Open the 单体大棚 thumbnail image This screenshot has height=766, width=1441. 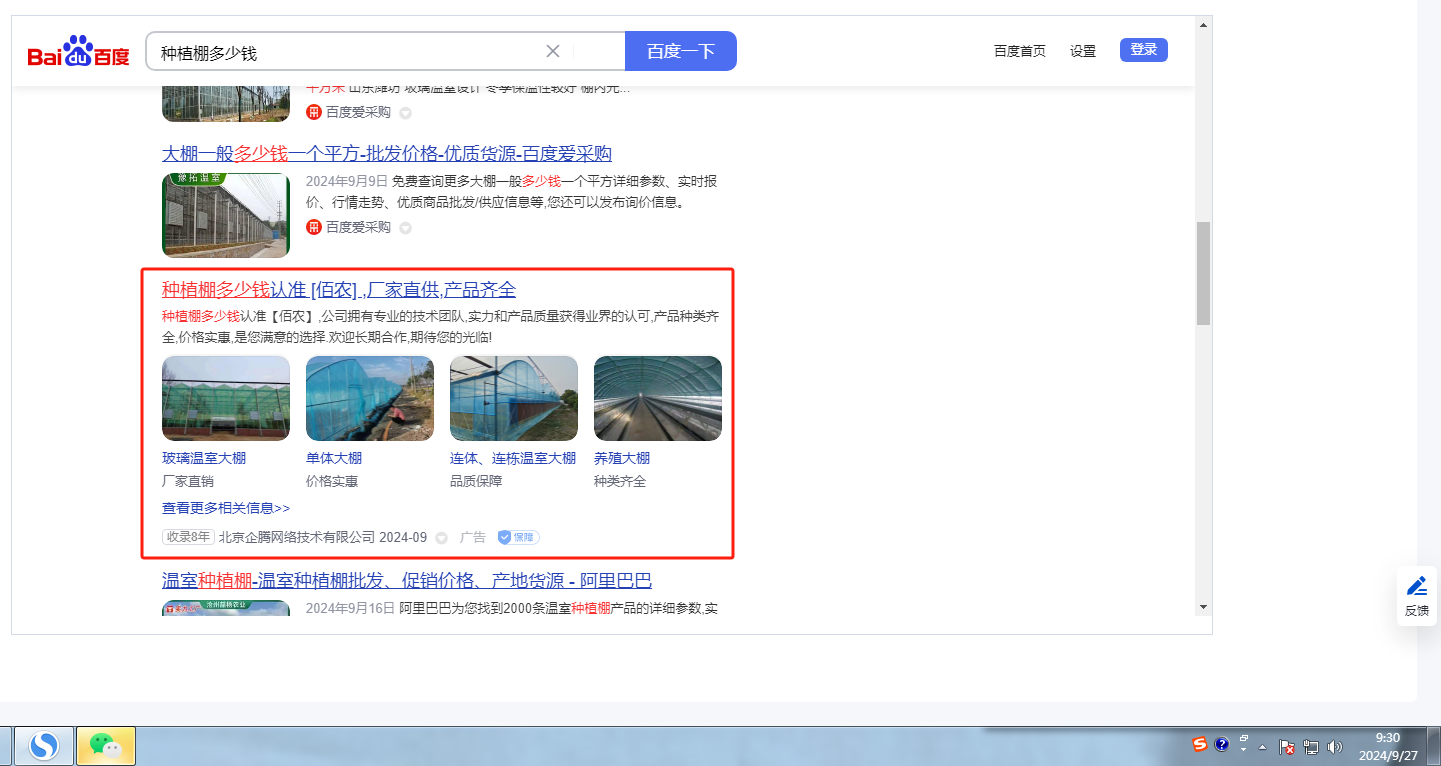(370, 398)
